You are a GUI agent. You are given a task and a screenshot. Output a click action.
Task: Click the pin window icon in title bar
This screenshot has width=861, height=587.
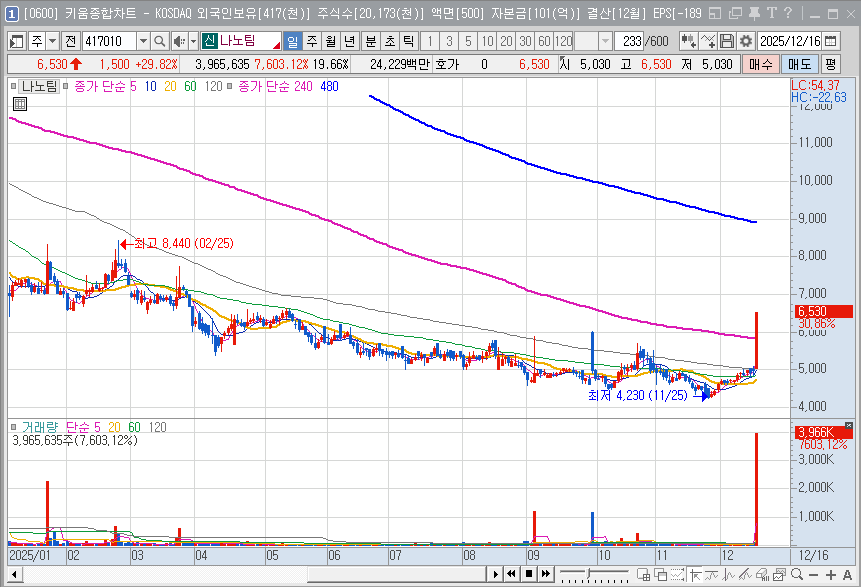pos(754,13)
